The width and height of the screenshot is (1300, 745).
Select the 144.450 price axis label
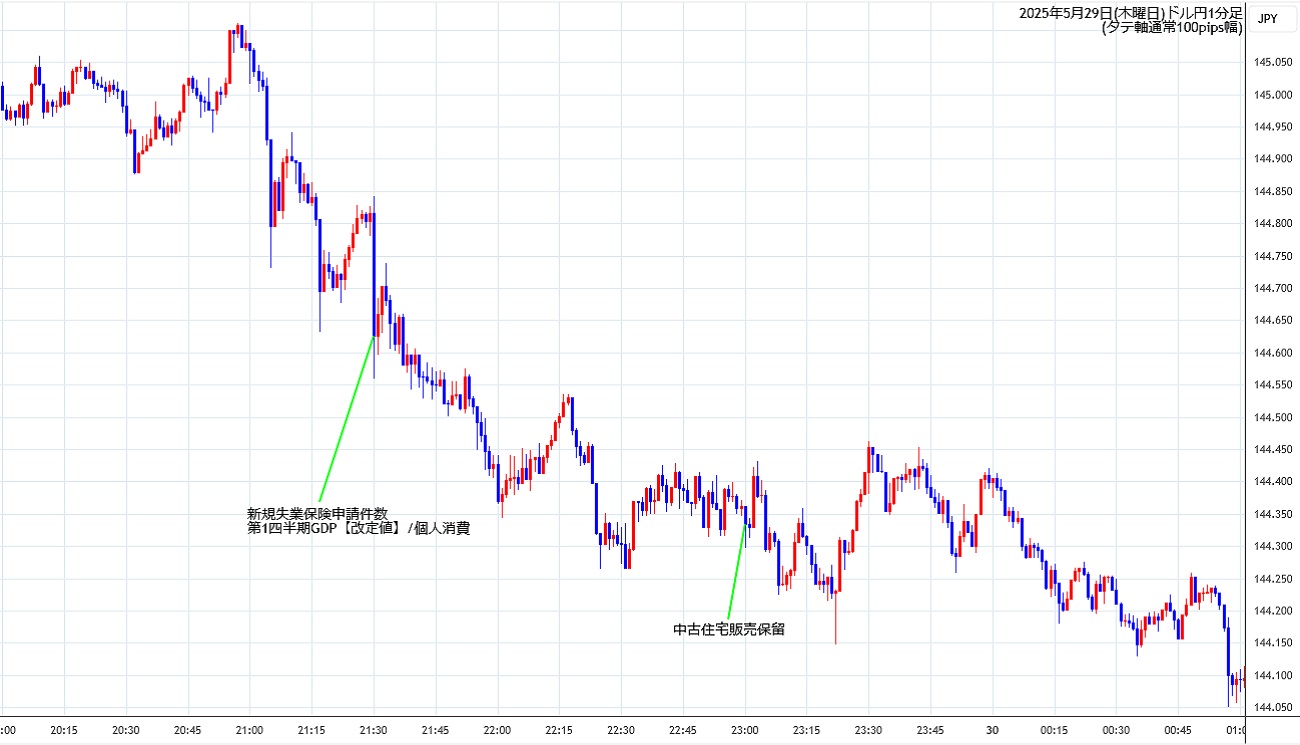1272,450
